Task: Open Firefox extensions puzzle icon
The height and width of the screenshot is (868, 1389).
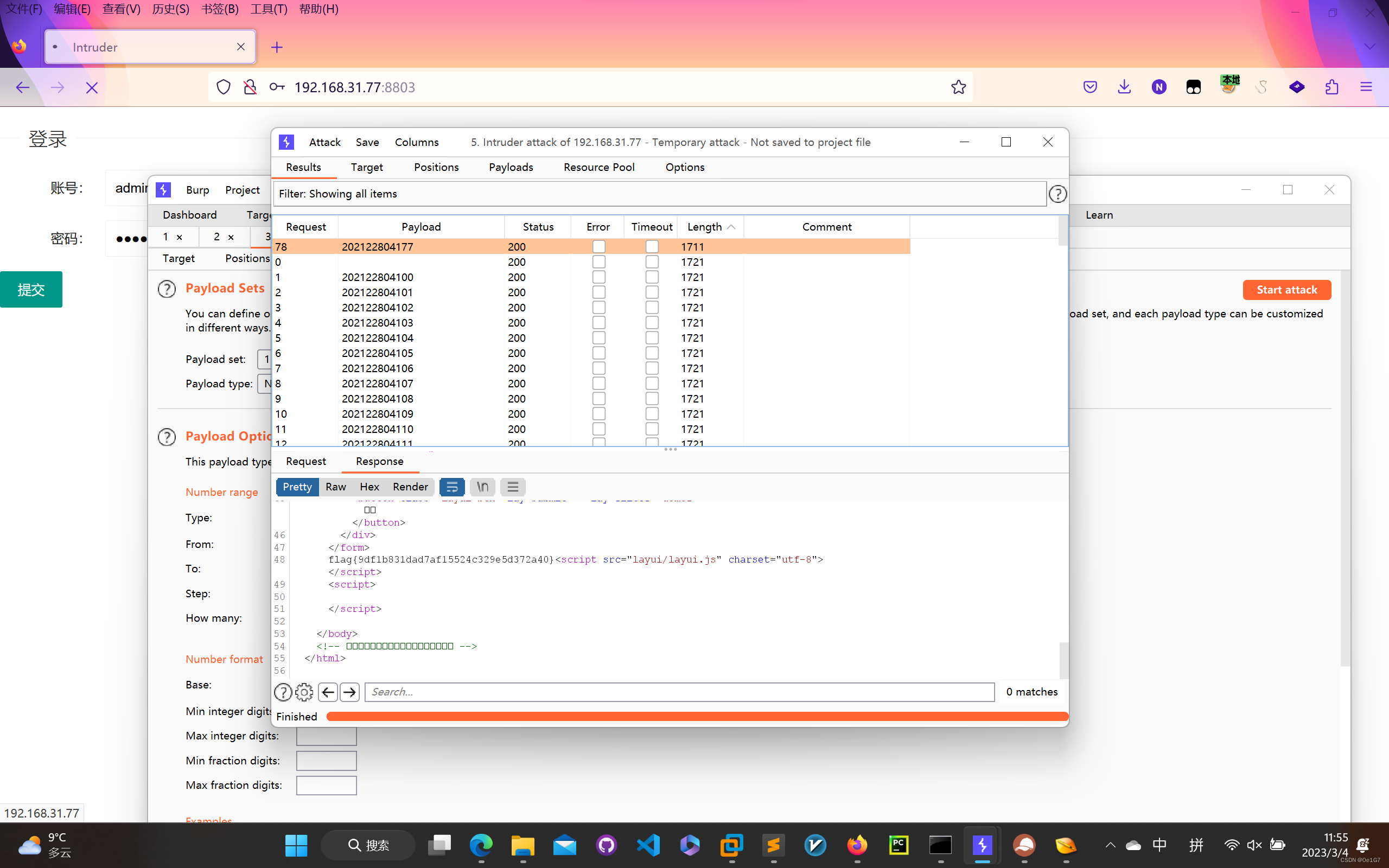Action: click(1331, 87)
